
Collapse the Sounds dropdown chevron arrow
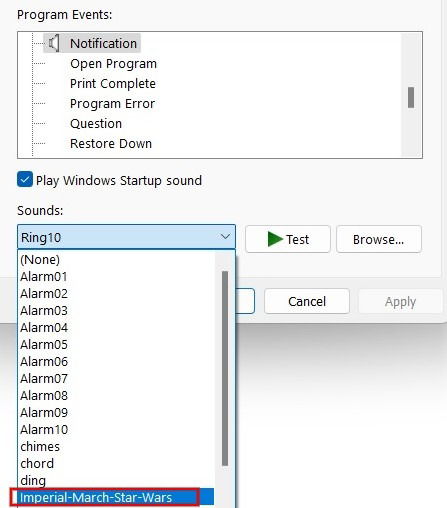point(225,237)
